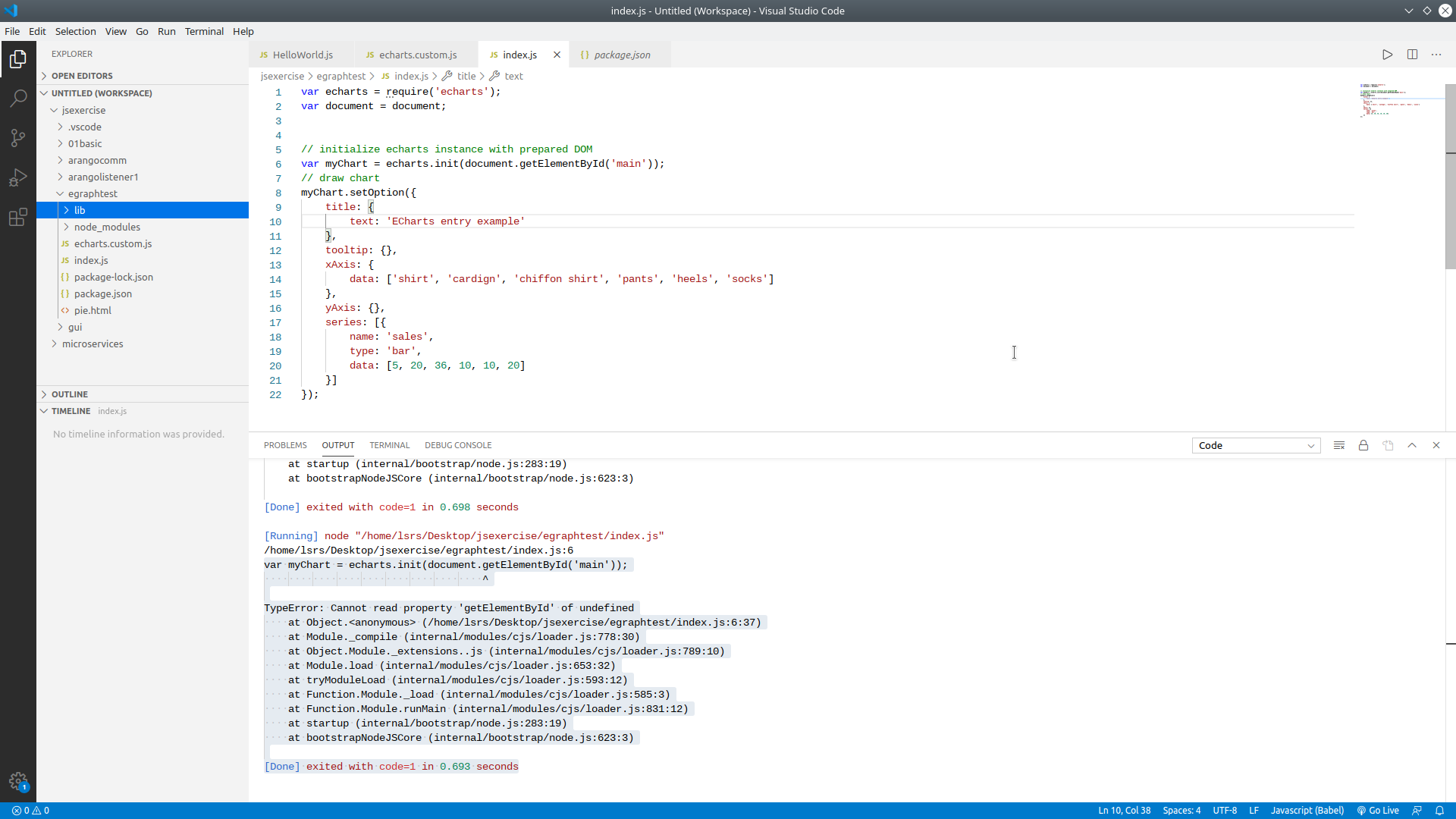Open pie.html in the explorer
Image resolution: width=1456 pixels, height=819 pixels.
coord(93,310)
